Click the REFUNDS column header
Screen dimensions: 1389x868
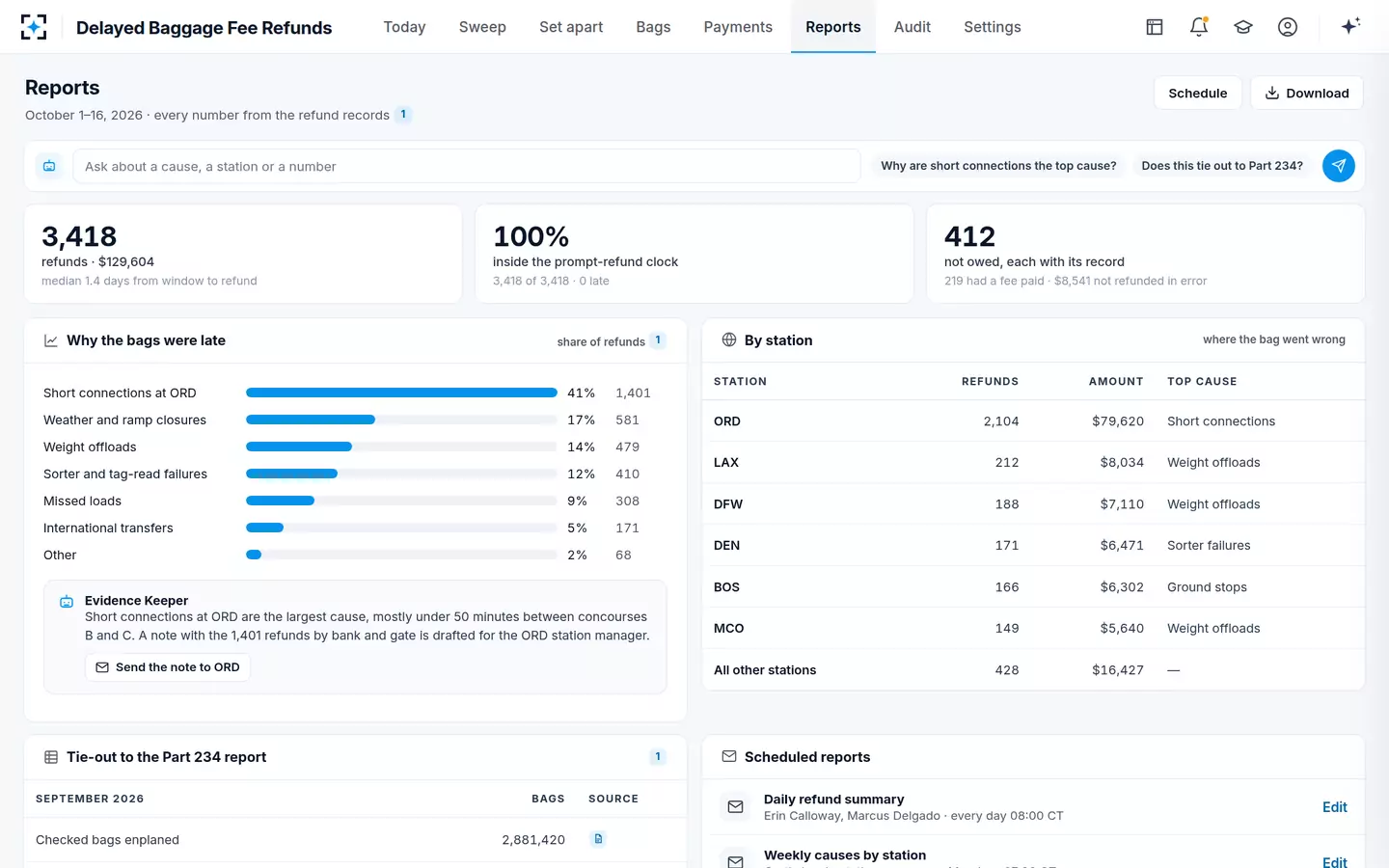pos(990,382)
